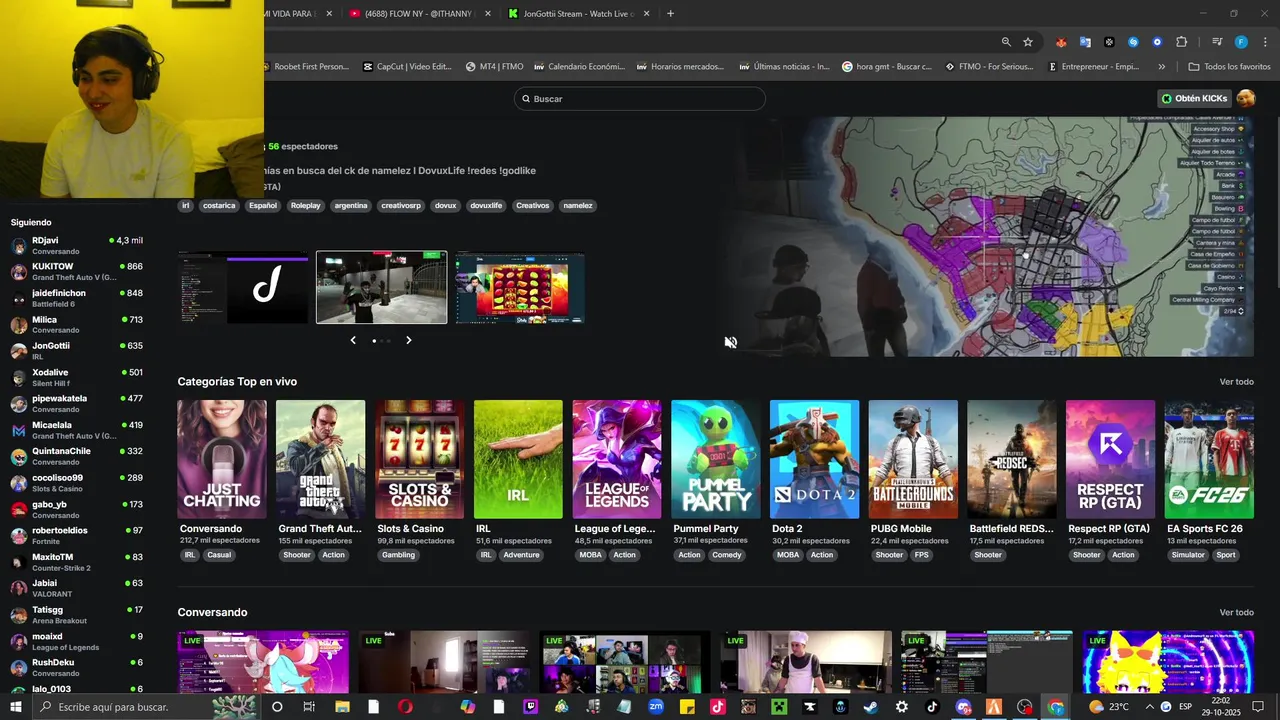Open Twitch from the taskbar
The width and height of the screenshot is (1280, 720).
(530, 707)
